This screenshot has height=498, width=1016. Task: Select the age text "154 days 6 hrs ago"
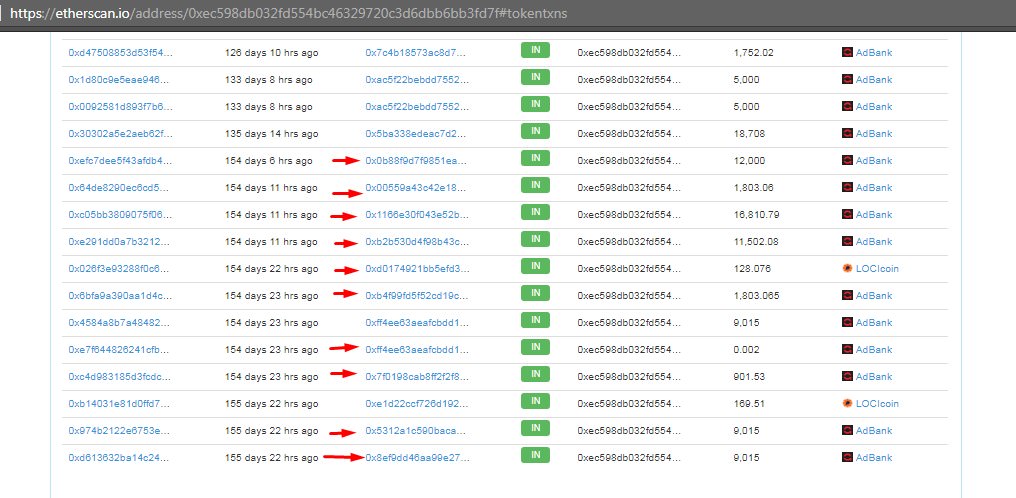tap(269, 161)
